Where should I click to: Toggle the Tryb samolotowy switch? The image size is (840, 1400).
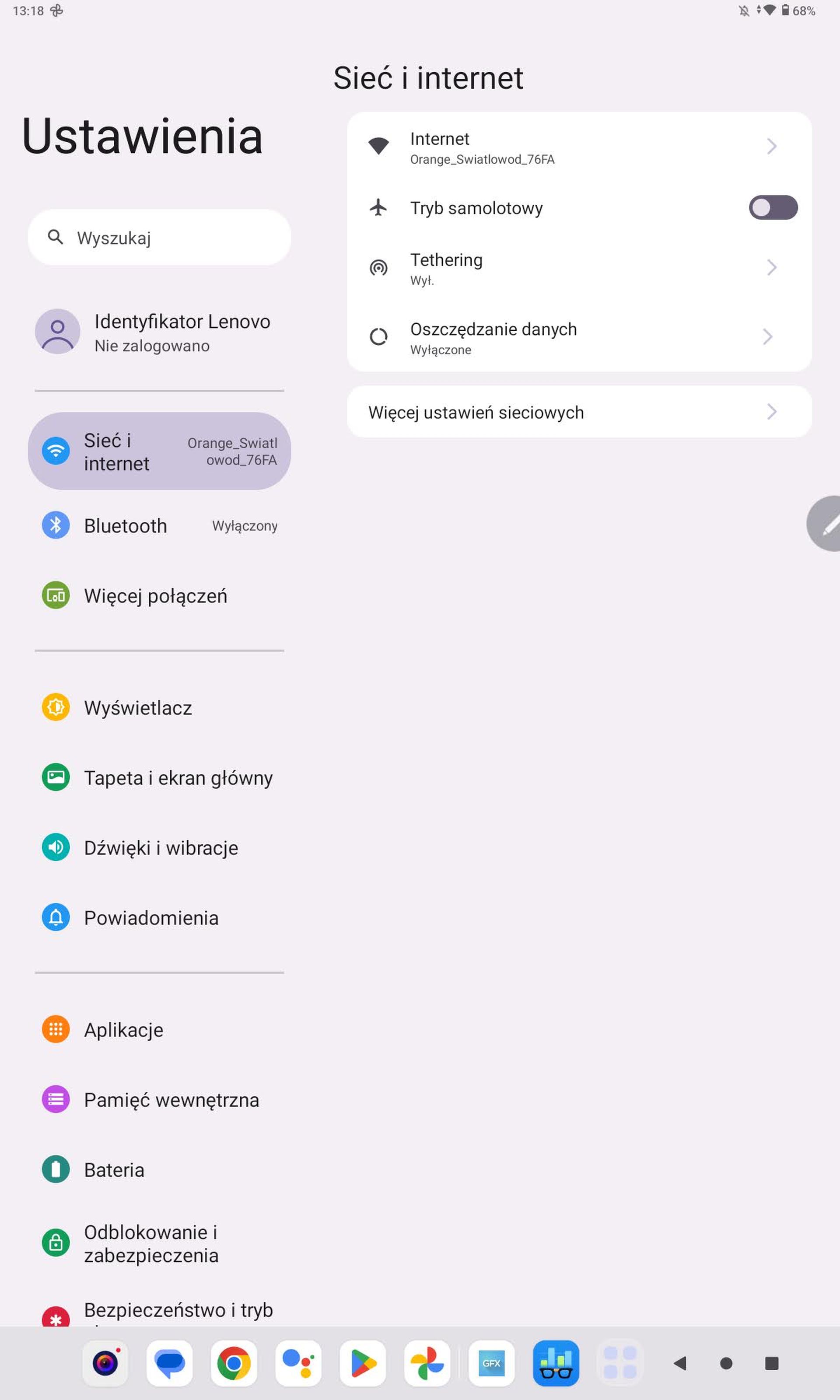773,208
